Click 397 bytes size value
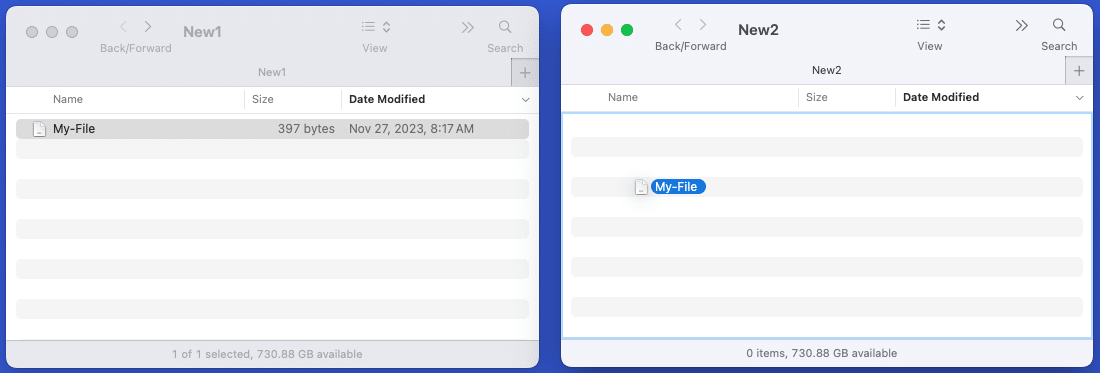Screen dimensions: 1100x373 [306, 129]
